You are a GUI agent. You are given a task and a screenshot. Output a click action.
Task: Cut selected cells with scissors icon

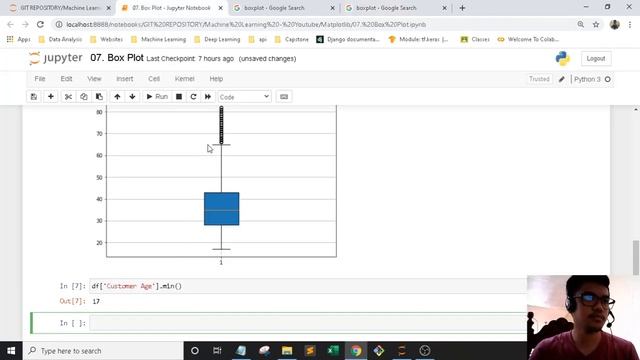[68, 97]
